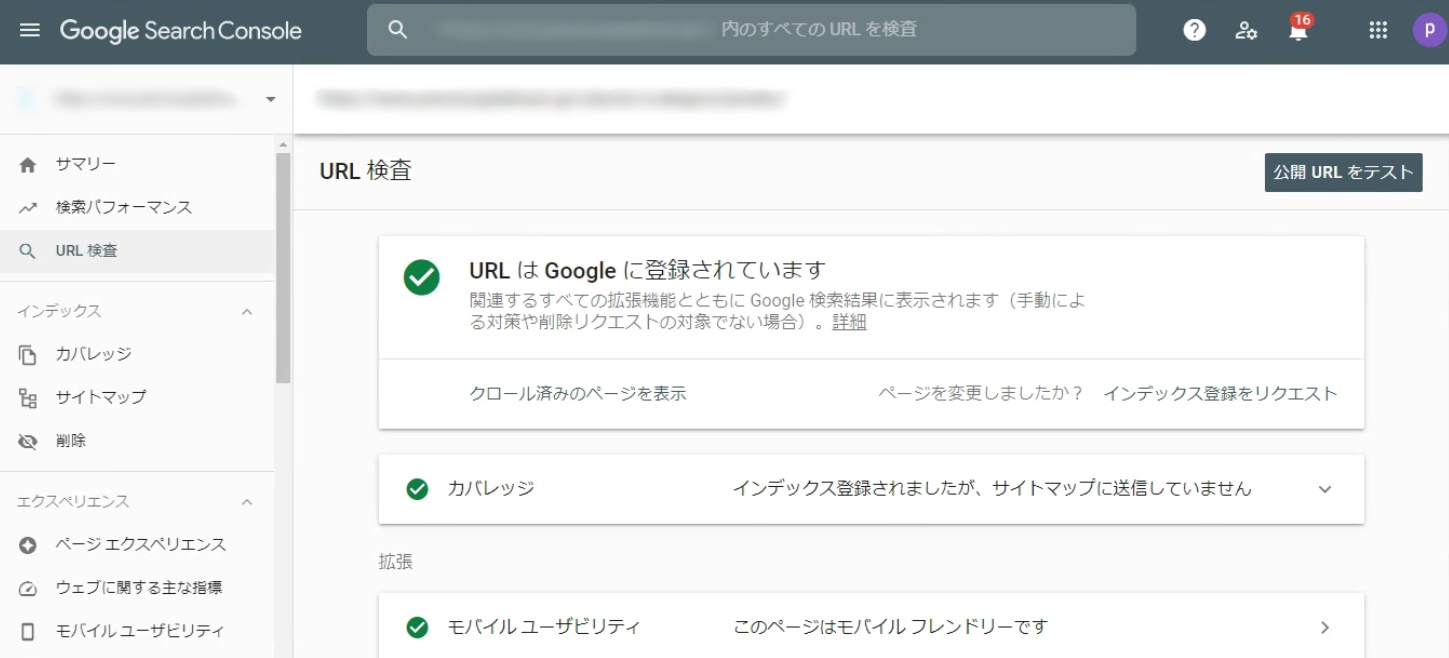Open the Google apps grid
1449x658 pixels.
tap(1378, 30)
